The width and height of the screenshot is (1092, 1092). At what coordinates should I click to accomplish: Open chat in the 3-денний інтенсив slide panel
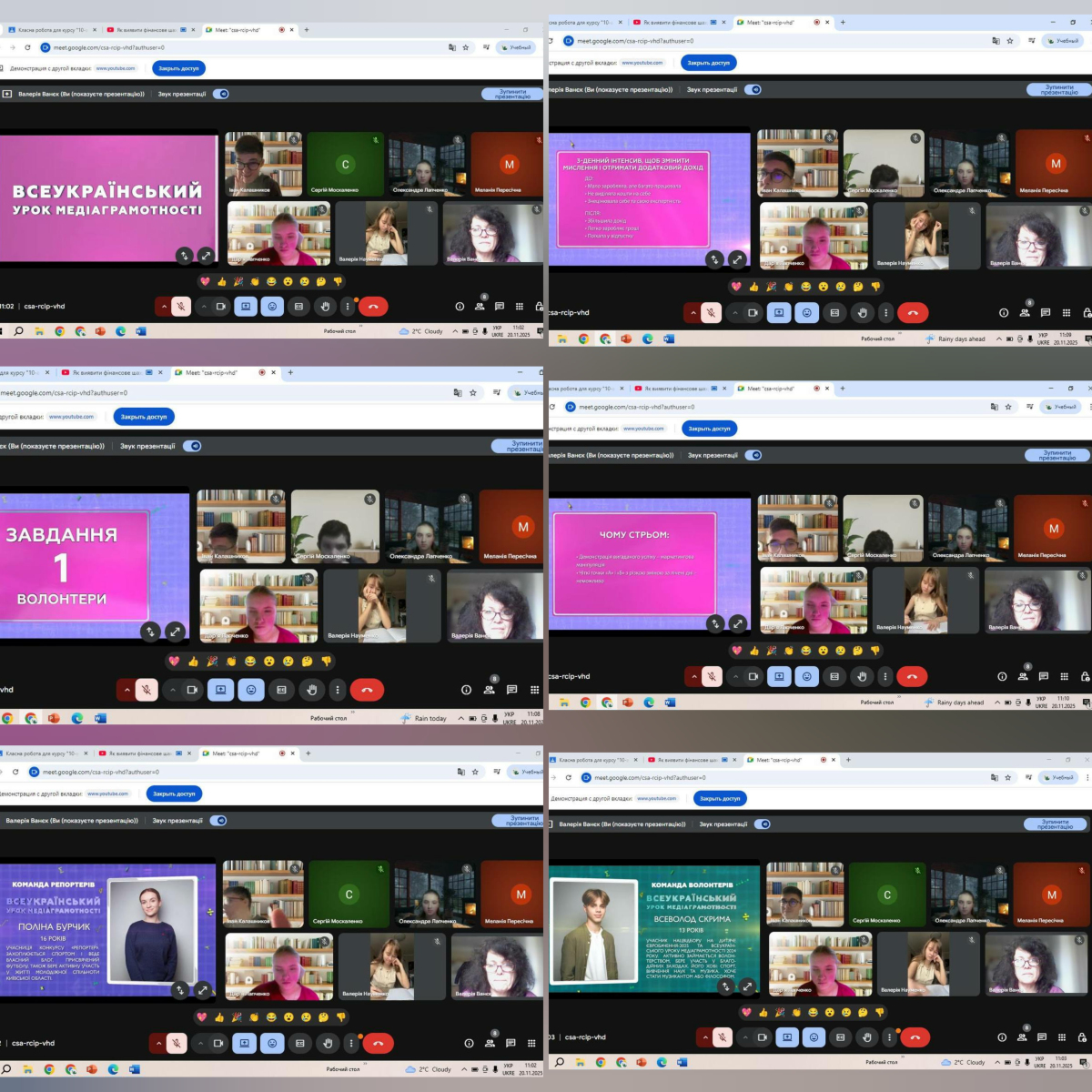[1045, 312]
